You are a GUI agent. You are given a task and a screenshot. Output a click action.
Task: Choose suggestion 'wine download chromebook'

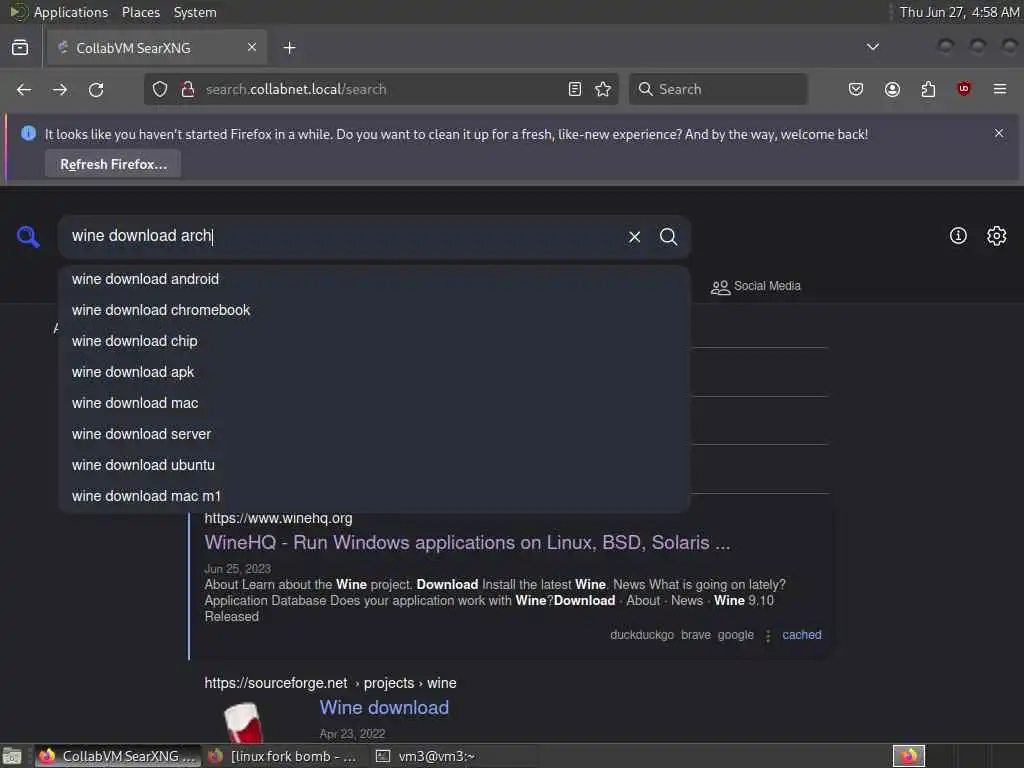374,310
